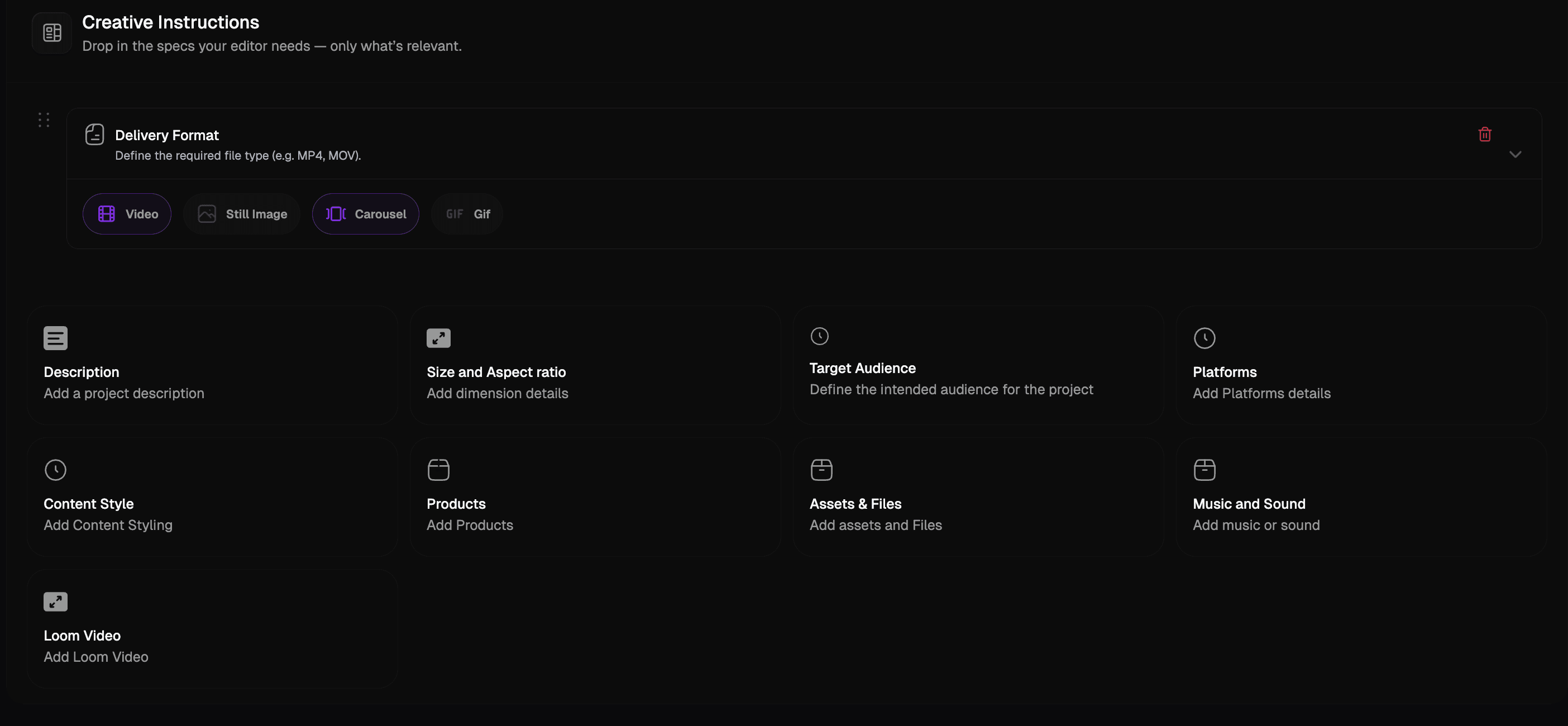Image resolution: width=1568 pixels, height=726 pixels.
Task: Click the Platforms clock icon
Action: coord(1204,338)
